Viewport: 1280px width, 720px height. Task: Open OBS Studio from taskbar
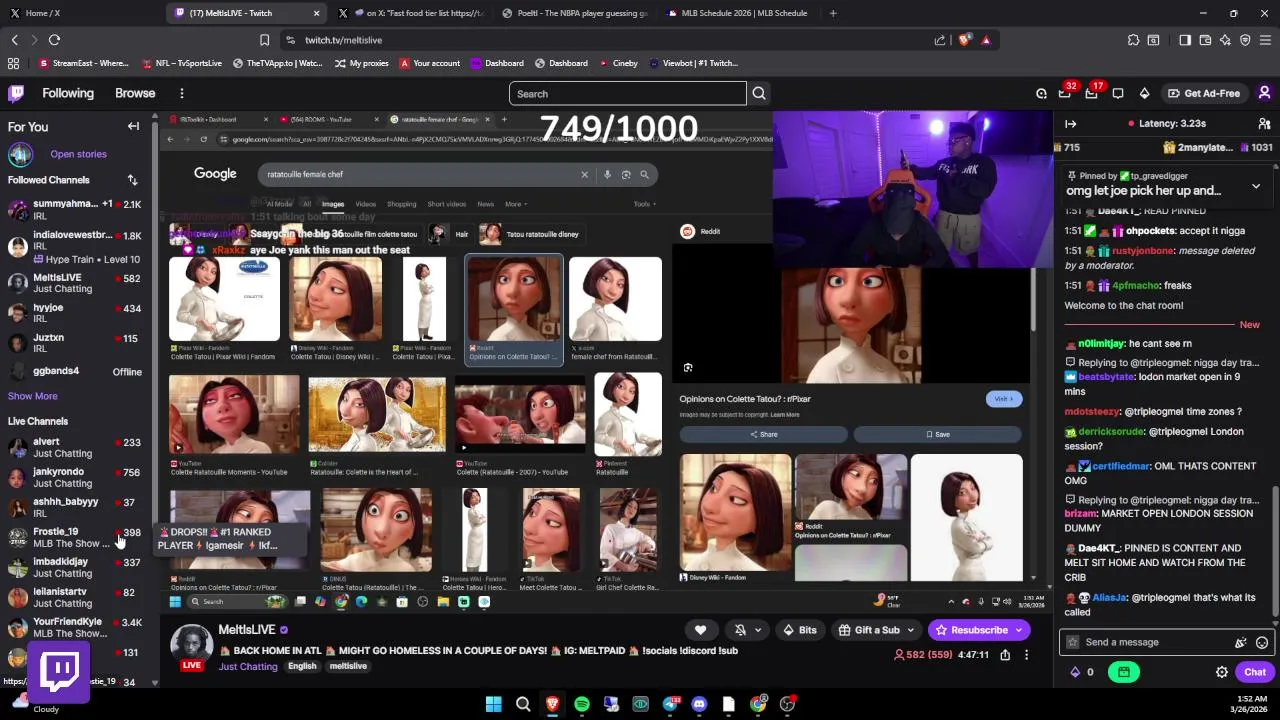[787, 704]
